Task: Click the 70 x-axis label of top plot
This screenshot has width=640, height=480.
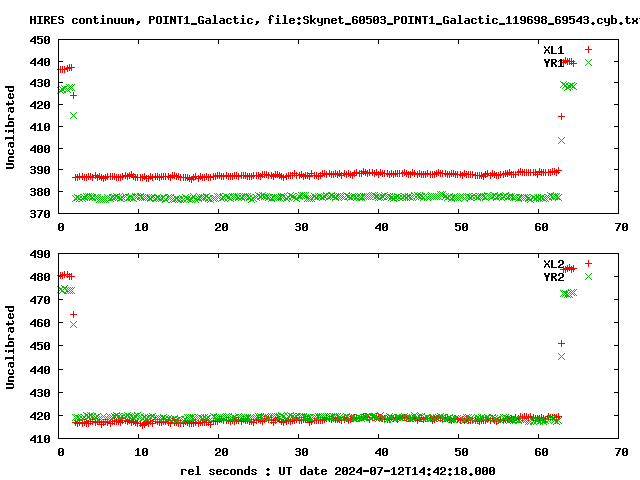Action: click(x=621, y=227)
